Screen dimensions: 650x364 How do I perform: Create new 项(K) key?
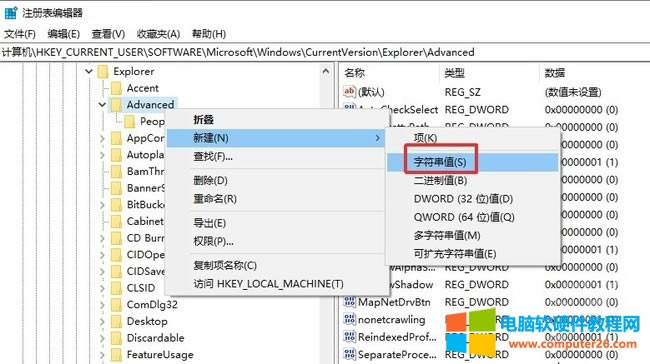click(473, 138)
